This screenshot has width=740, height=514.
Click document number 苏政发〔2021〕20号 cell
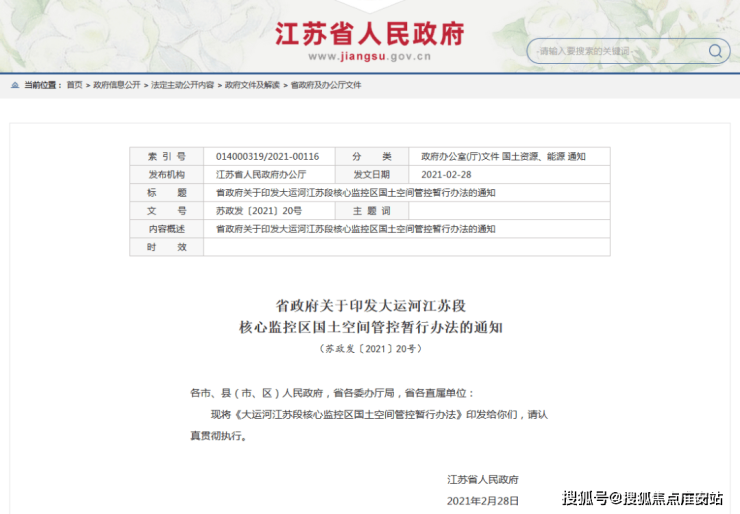tap(269, 211)
